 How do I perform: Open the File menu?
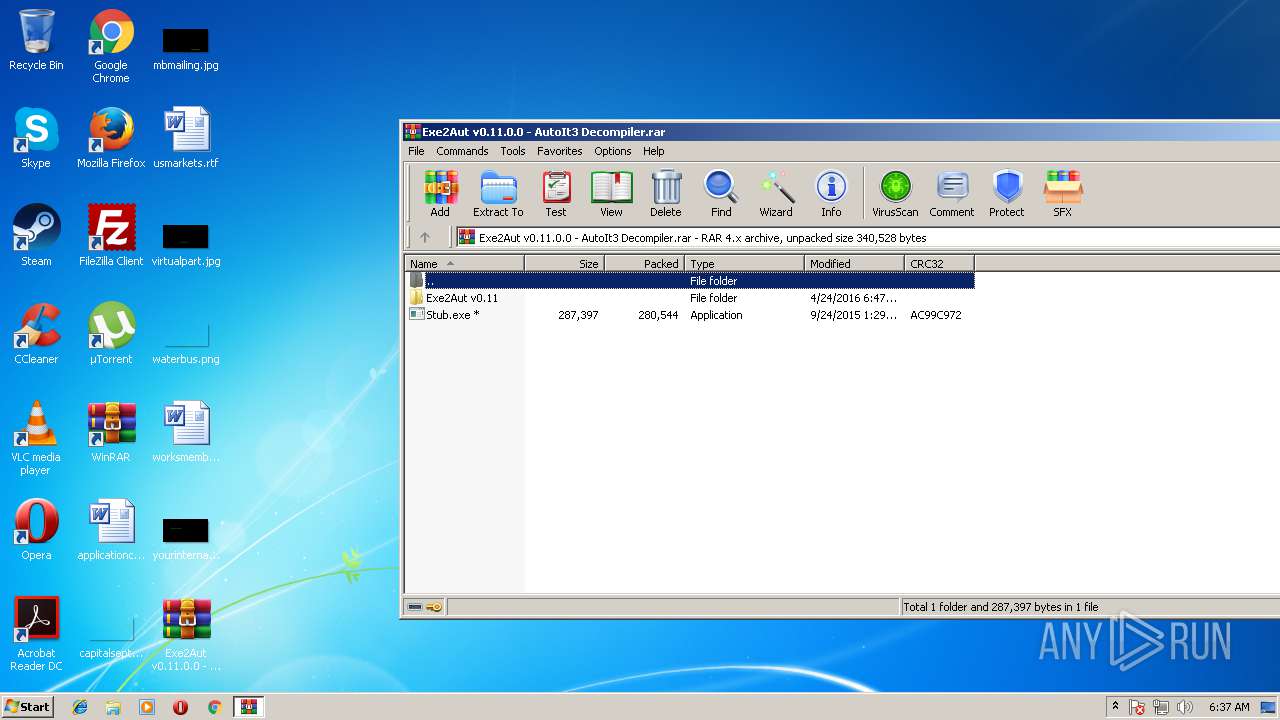point(416,151)
